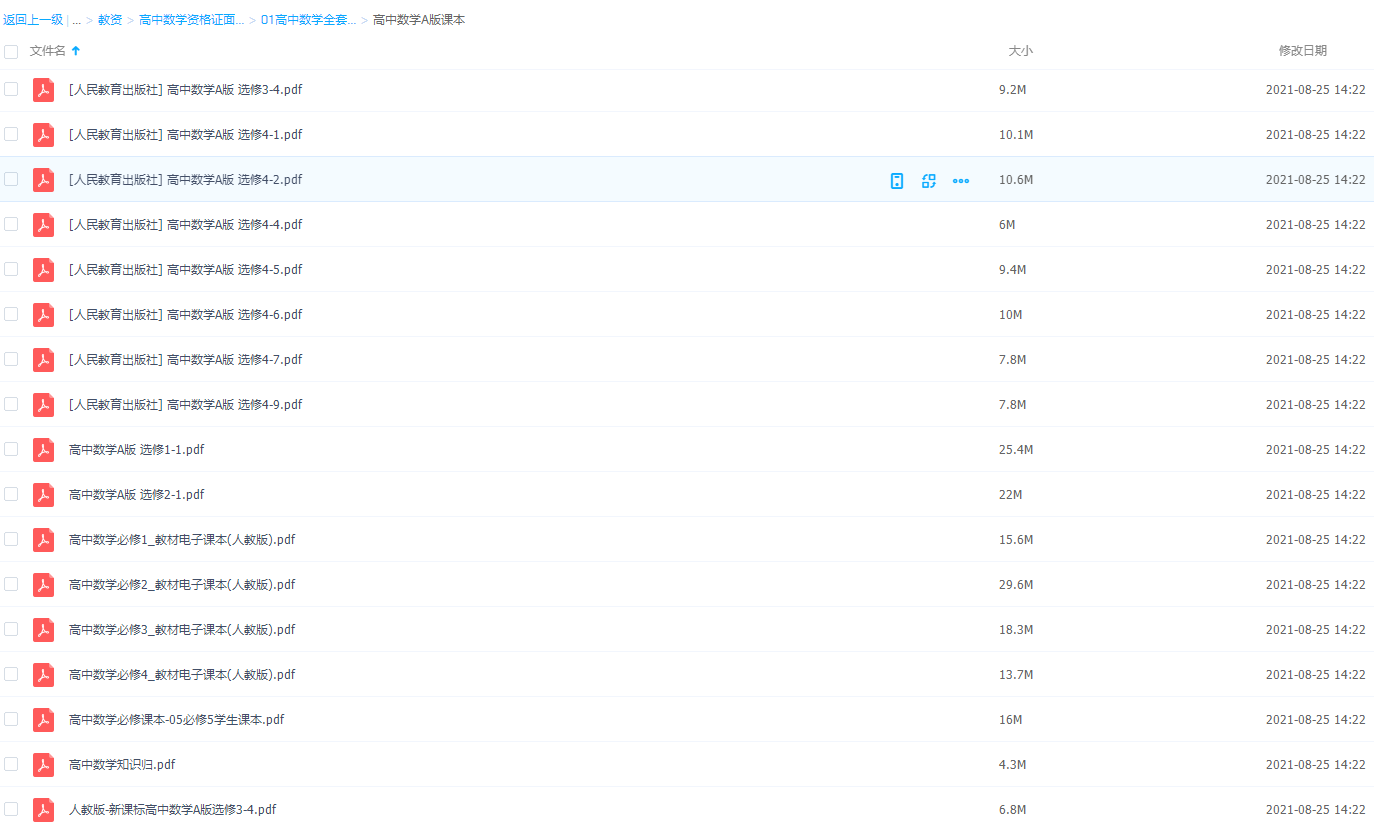Click the PDF icon of 选修3-4.pdf

click(43, 90)
